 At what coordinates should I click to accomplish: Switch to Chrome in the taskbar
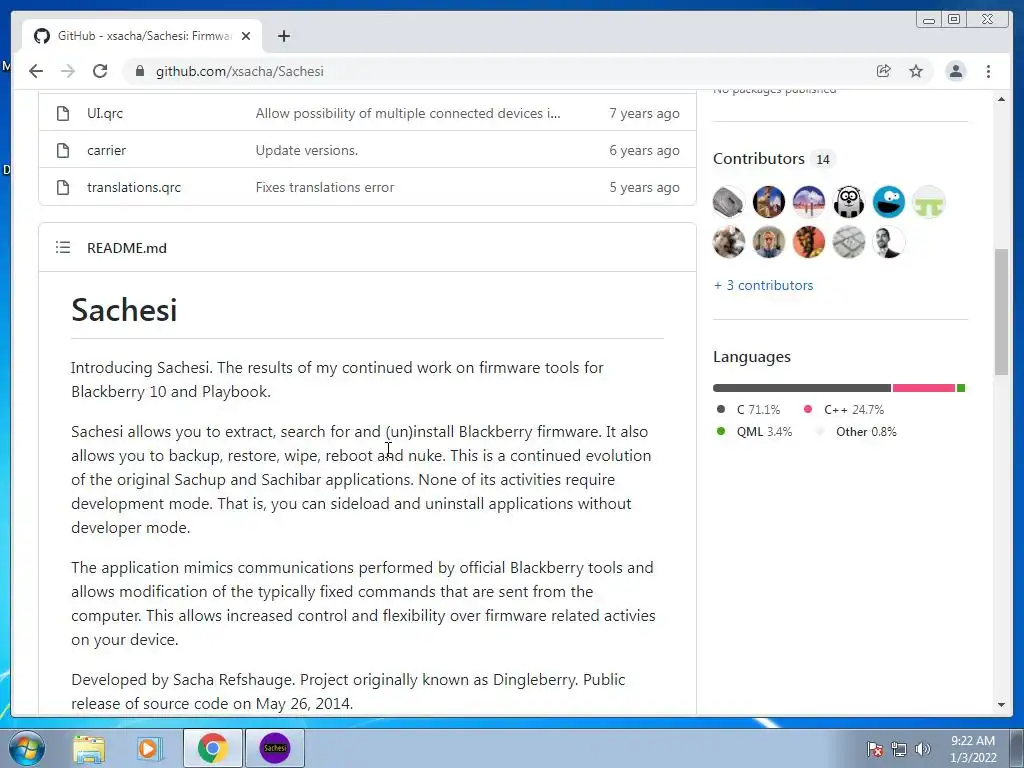pos(212,748)
